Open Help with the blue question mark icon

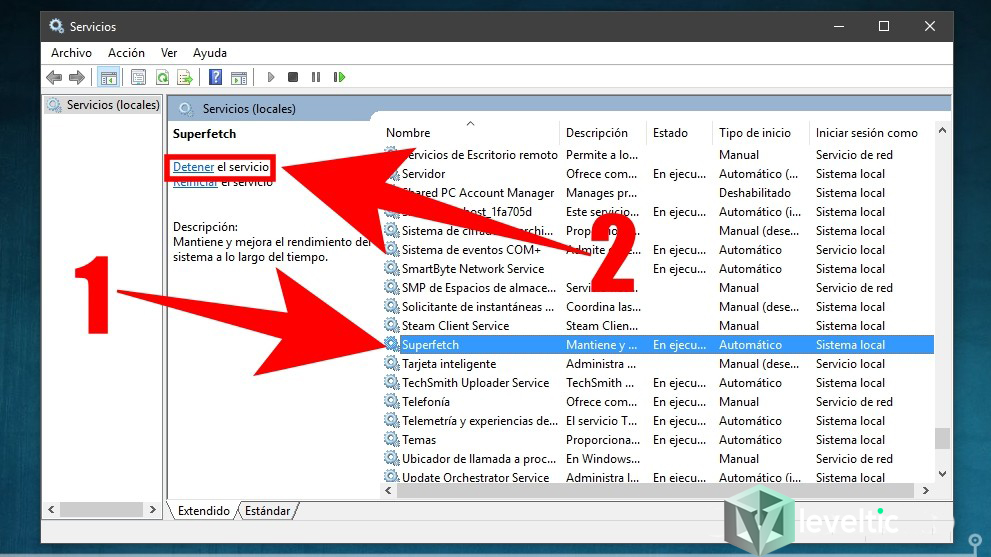click(215, 77)
